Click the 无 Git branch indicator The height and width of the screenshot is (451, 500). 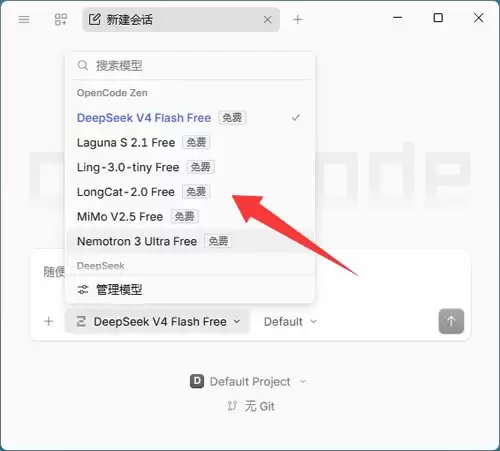tap(251, 406)
